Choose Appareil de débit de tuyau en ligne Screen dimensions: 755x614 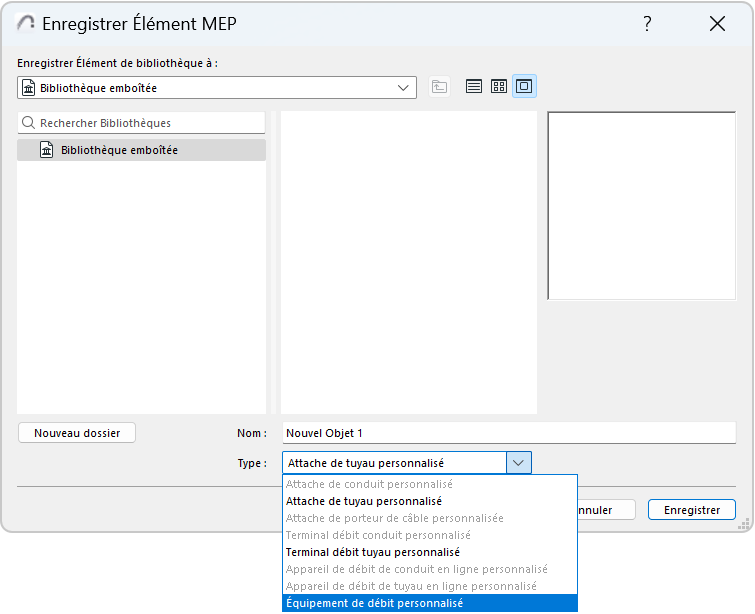click(x=430, y=586)
